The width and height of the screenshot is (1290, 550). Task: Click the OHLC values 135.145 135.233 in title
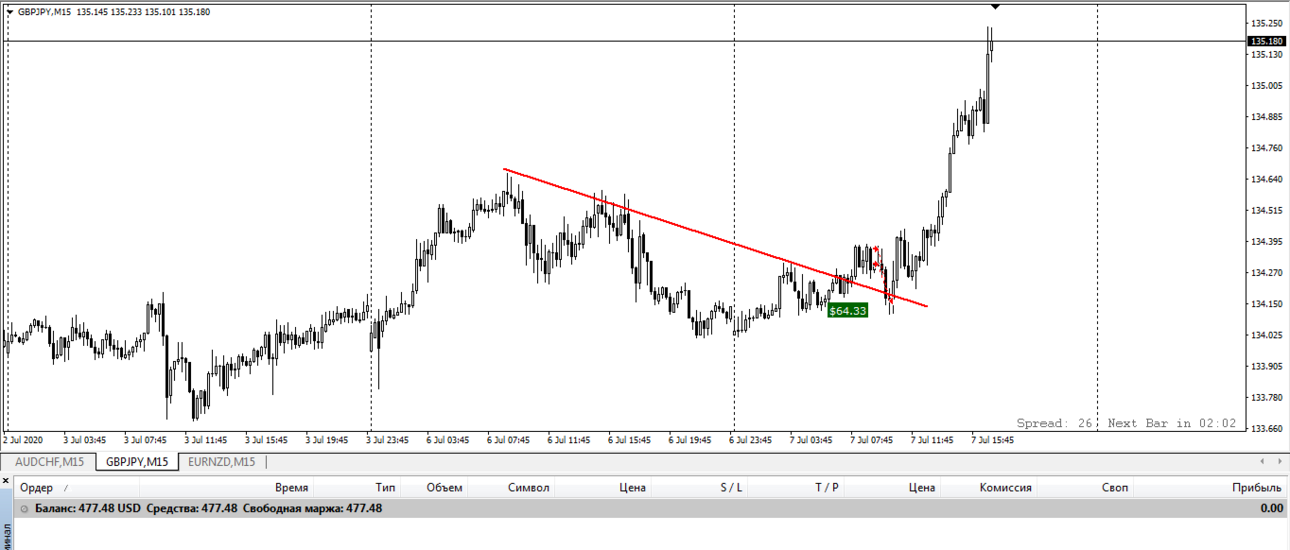[109, 12]
